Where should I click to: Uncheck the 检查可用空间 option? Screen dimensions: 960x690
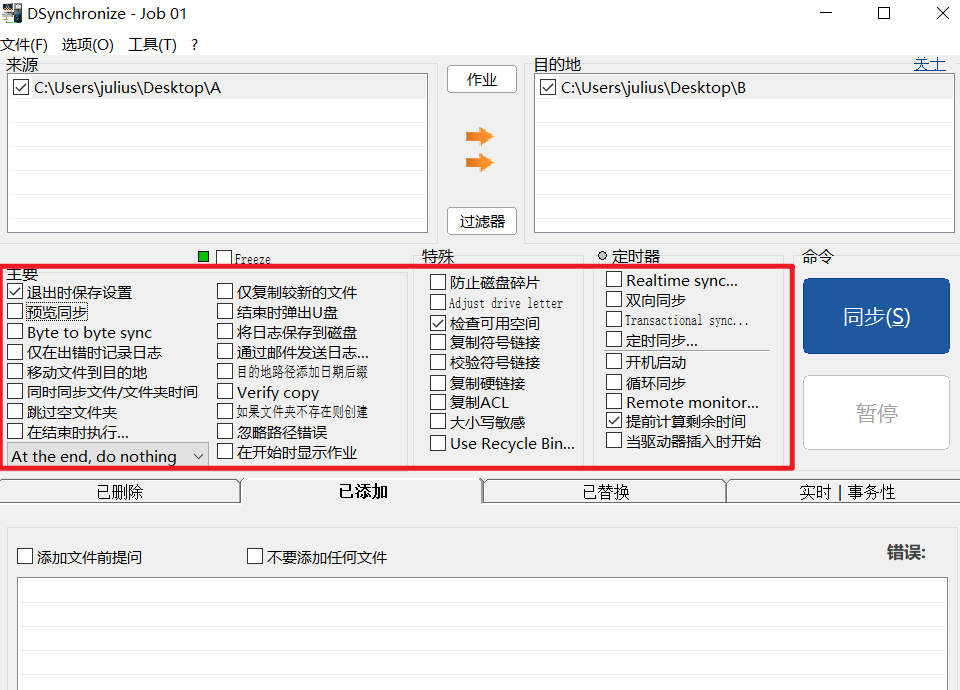[438, 322]
